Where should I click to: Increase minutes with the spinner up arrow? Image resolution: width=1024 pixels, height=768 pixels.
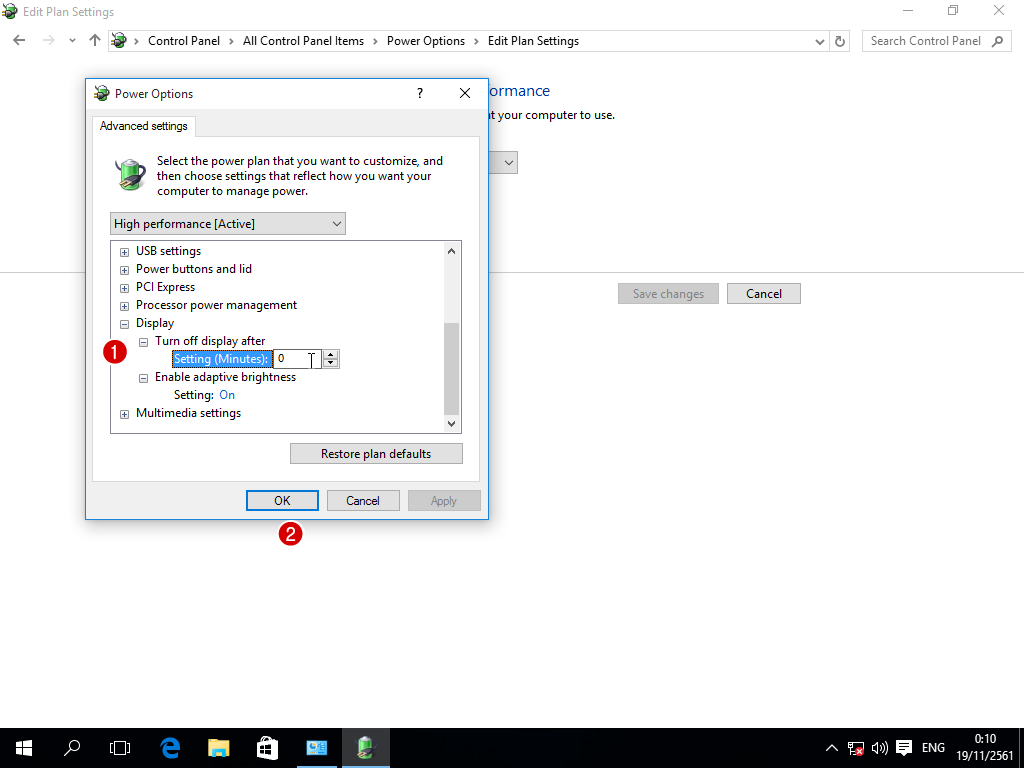[331, 354]
